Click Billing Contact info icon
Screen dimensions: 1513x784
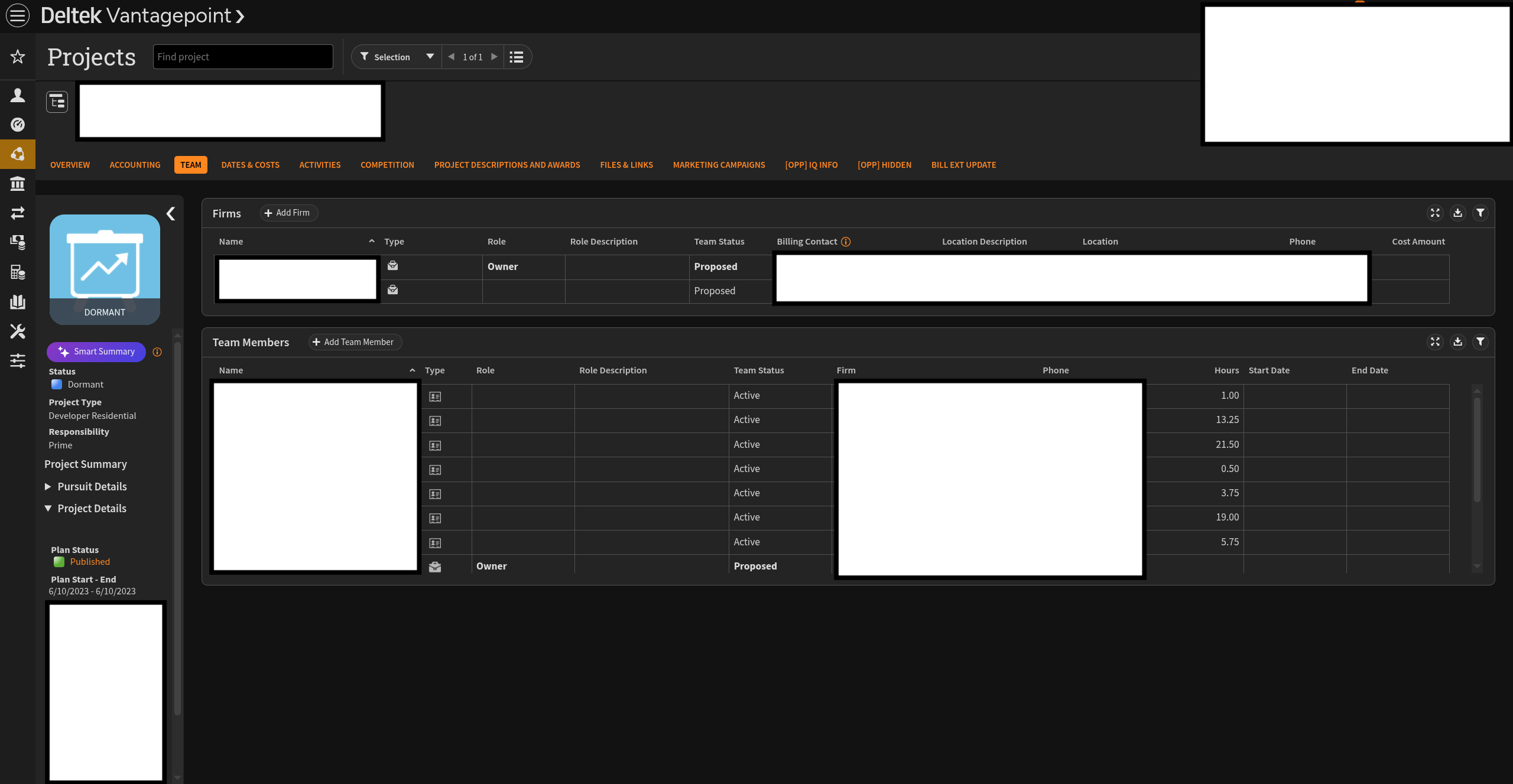846,242
